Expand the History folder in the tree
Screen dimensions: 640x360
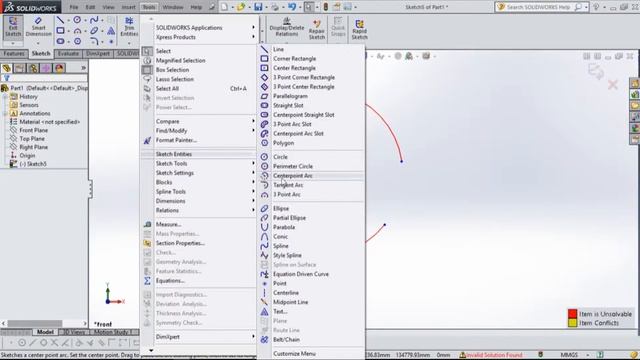click(5, 97)
